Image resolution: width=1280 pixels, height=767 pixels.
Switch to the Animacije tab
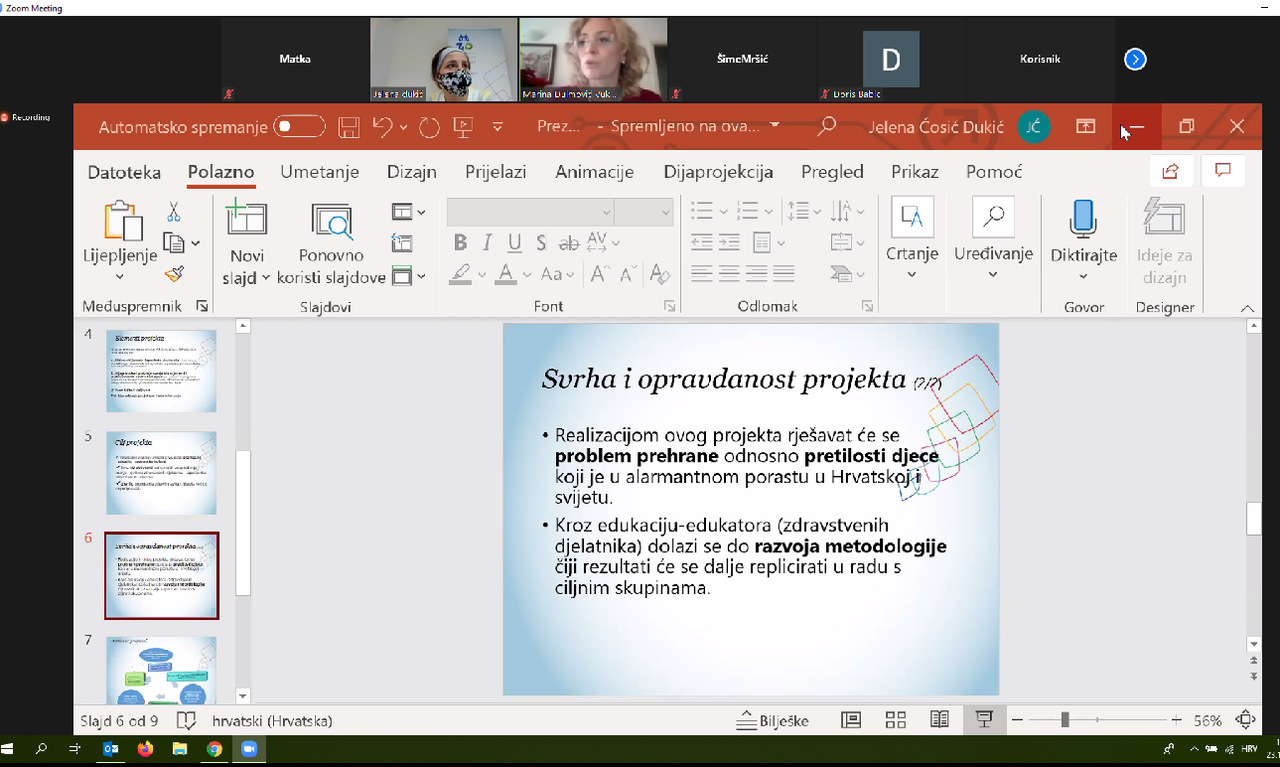pyautogui.click(x=594, y=172)
